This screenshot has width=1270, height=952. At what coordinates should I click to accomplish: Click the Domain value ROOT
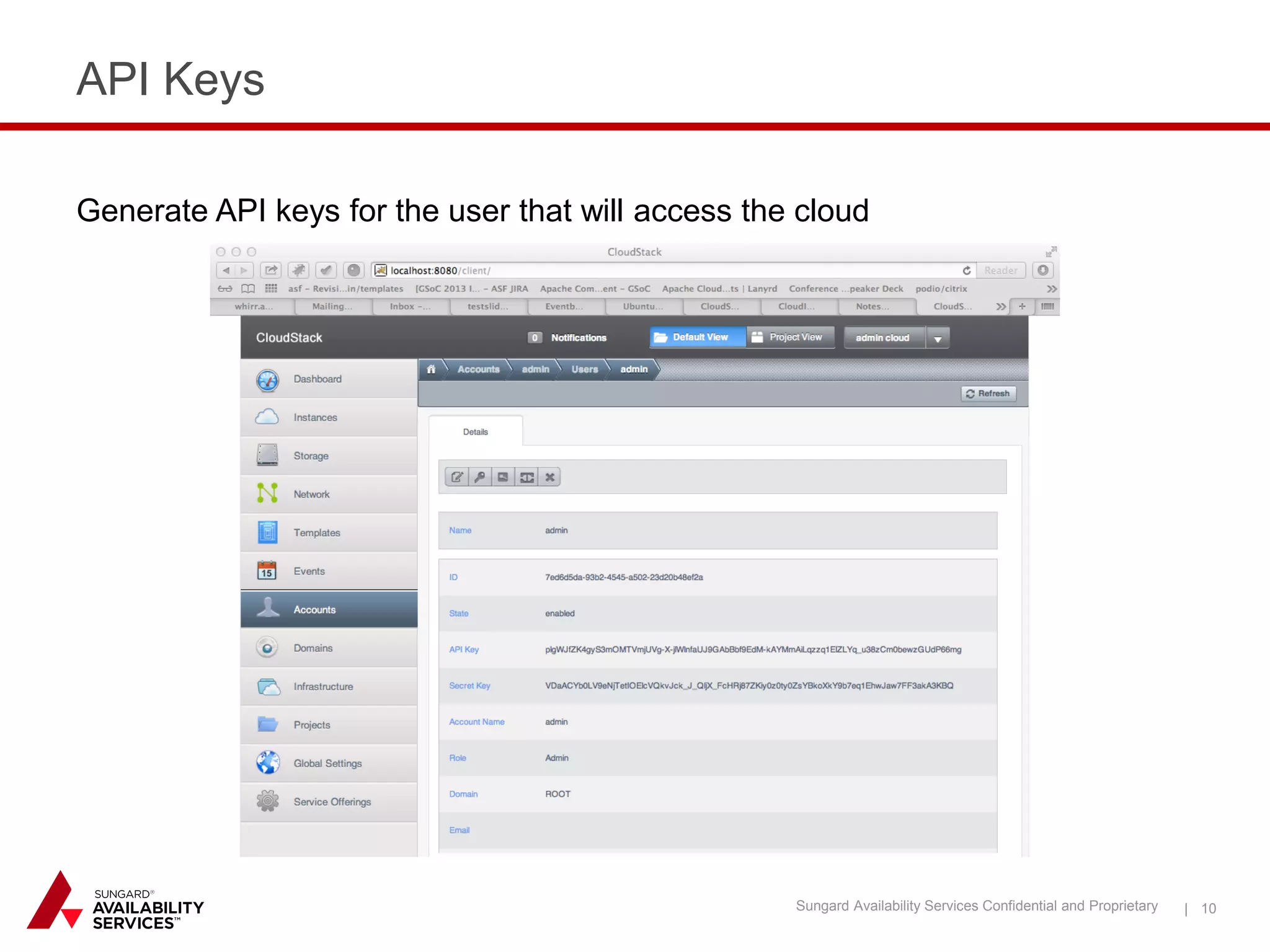[x=557, y=794]
